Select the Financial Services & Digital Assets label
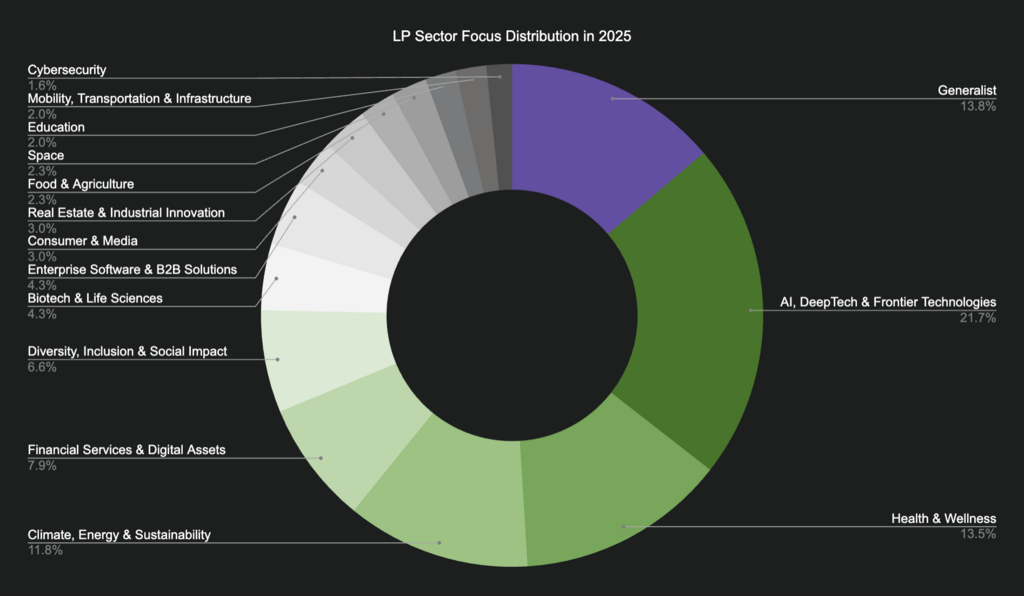This screenshot has width=1024, height=596. (126, 450)
